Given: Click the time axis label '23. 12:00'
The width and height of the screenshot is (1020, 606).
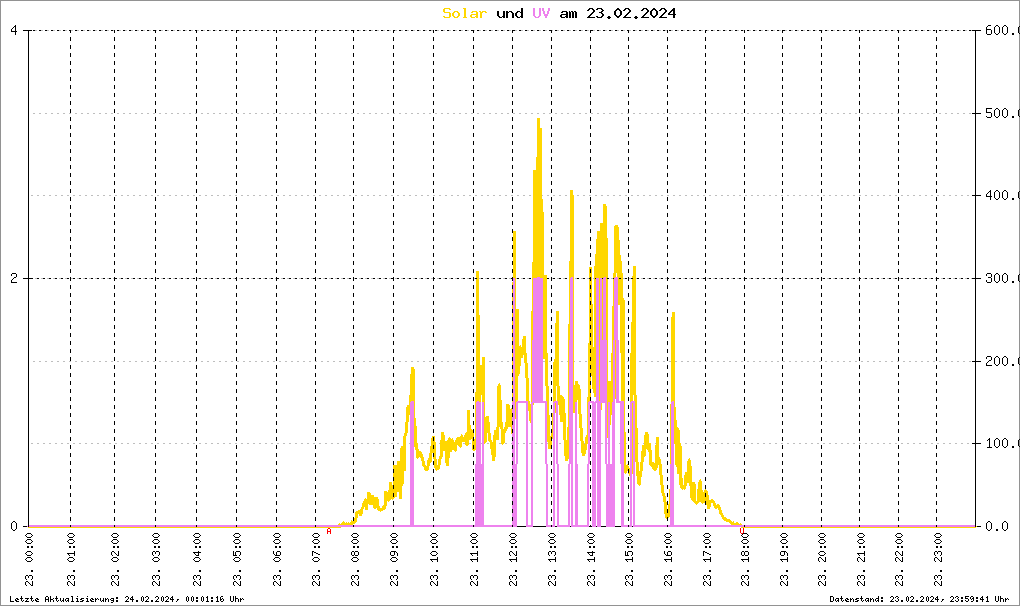Looking at the screenshot, I should tap(514, 559).
